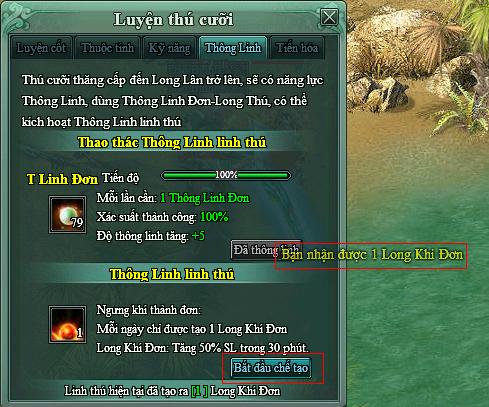Click the Xác suất thành công 100% value
489x407 pixels.
click(214, 217)
